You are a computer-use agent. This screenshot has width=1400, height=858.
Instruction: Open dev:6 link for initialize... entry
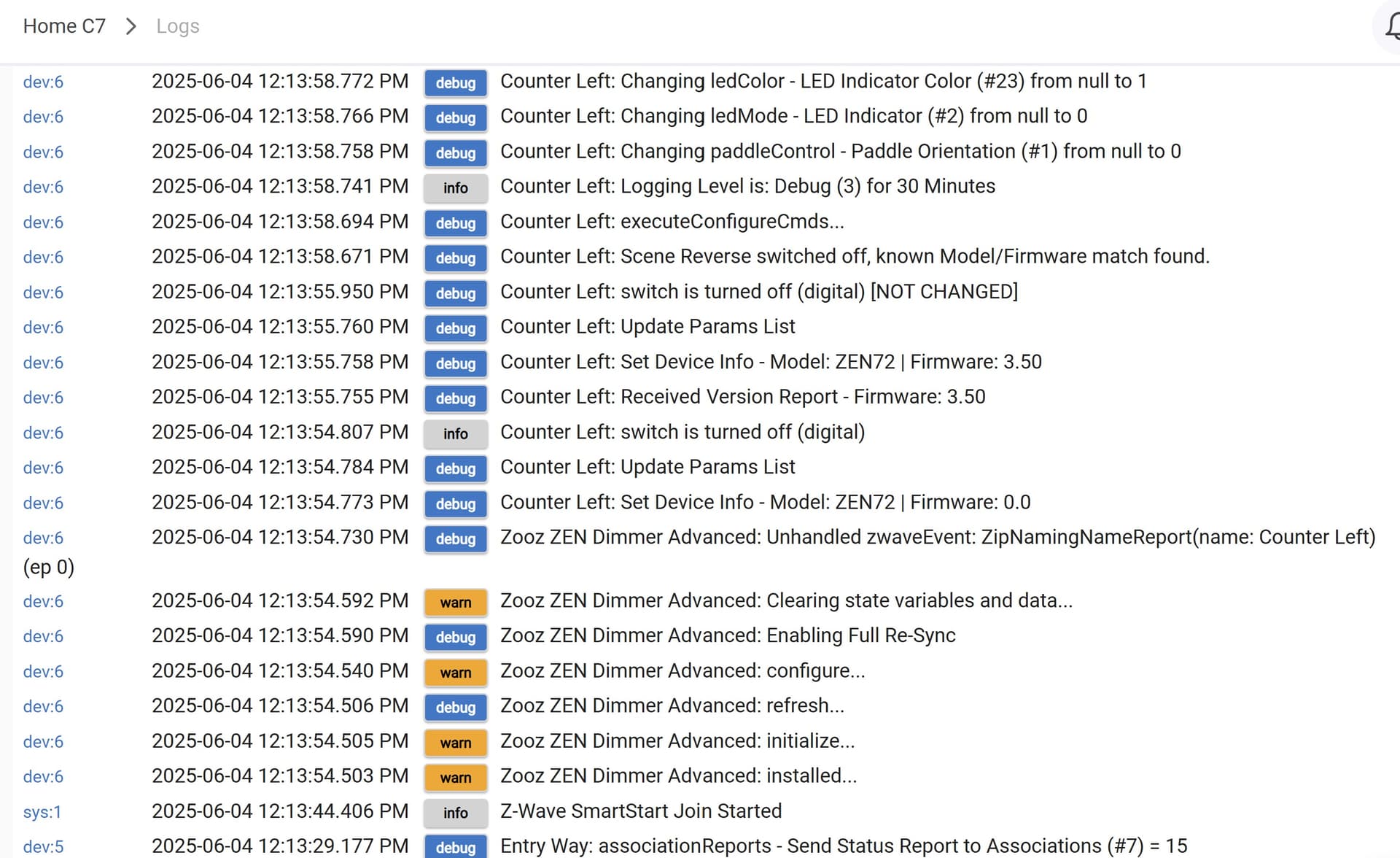point(43,741)
